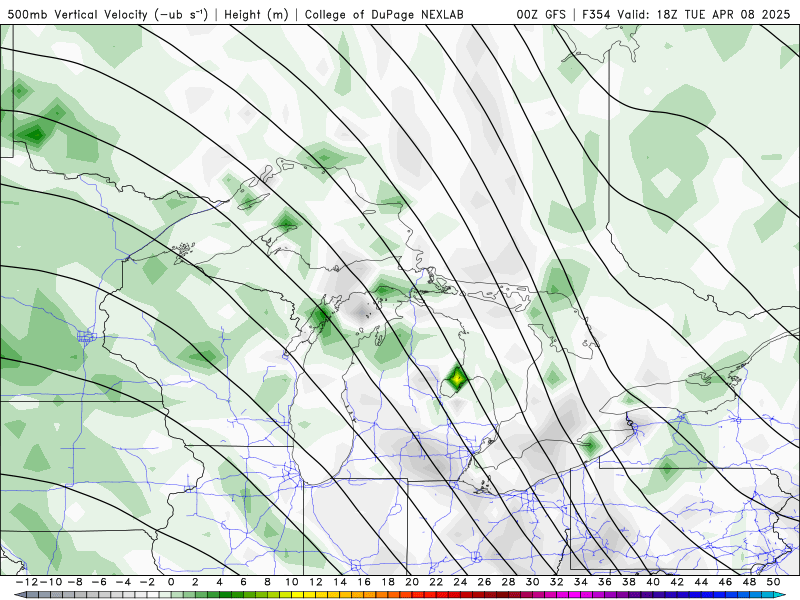This screenshot has width=800, height=600.
Task: Click the "F354" forecast hour label
Action: (x=597, y=15)
